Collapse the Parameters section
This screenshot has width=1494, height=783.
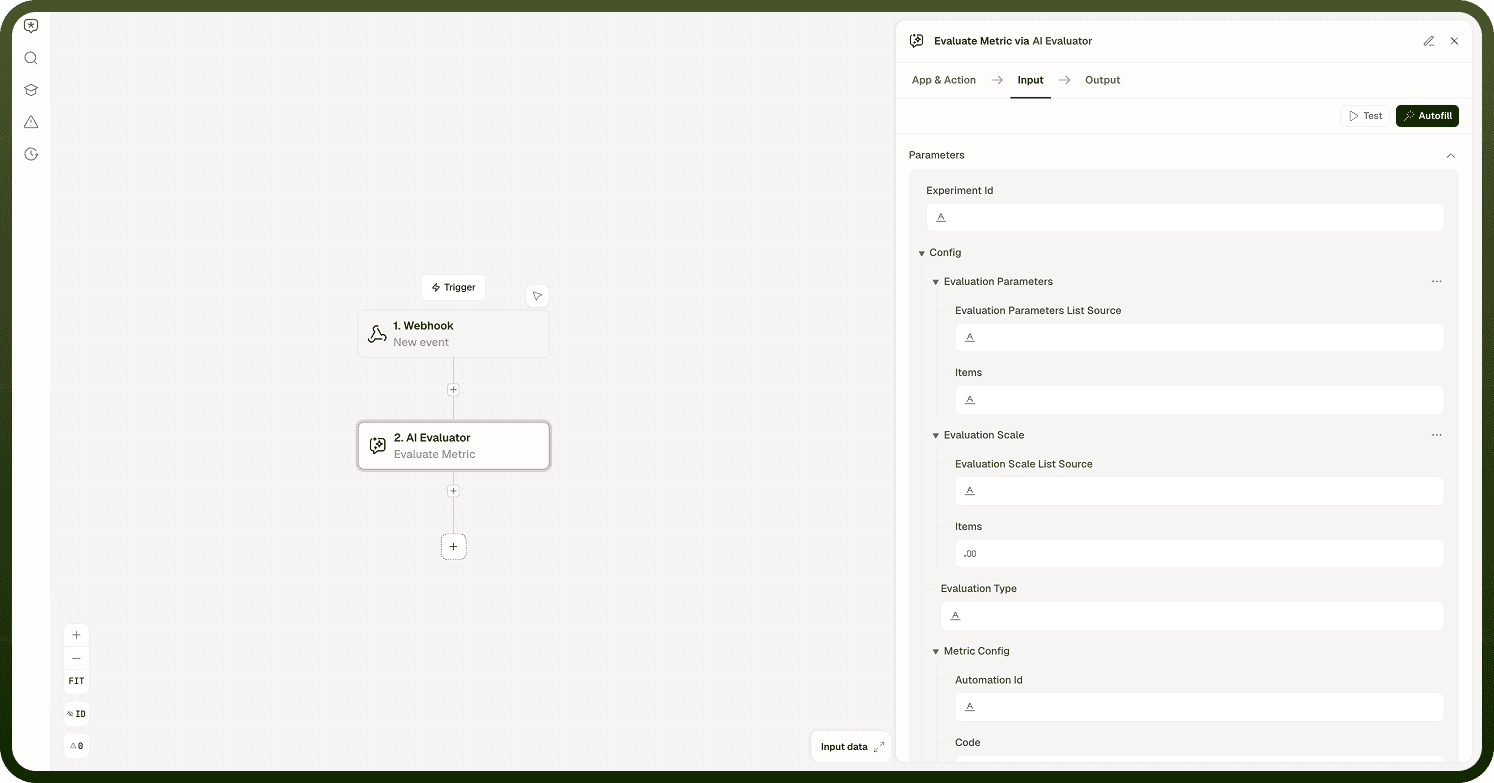pos(1451,155)
